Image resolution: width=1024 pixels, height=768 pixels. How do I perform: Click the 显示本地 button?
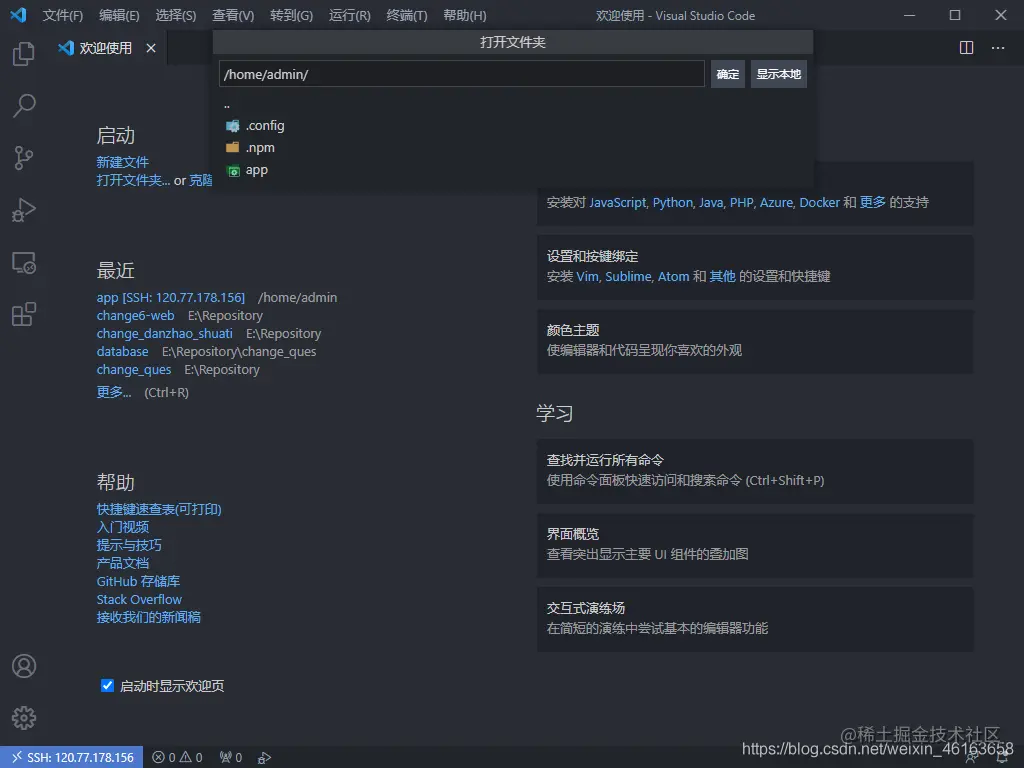pyautogui.click(x=778, y=74)
